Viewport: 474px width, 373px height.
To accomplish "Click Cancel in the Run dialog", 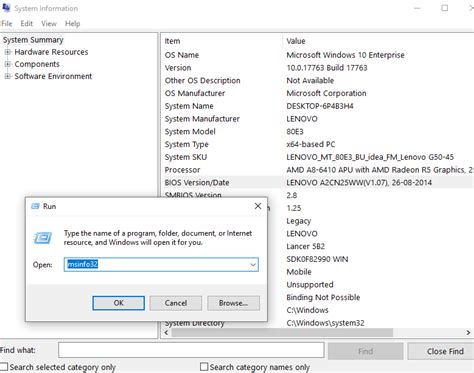I will [176, 303].
